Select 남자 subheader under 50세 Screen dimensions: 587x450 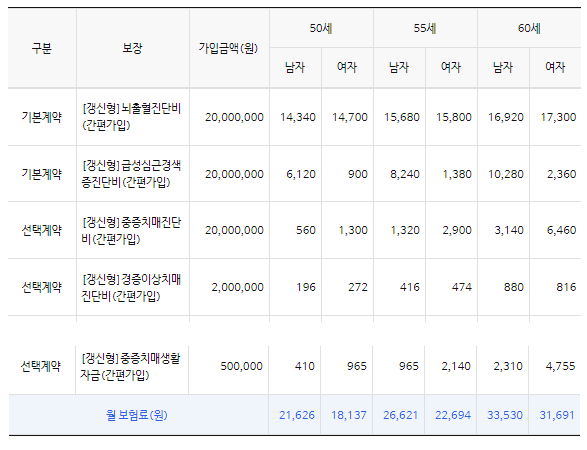tap(295, 67)
